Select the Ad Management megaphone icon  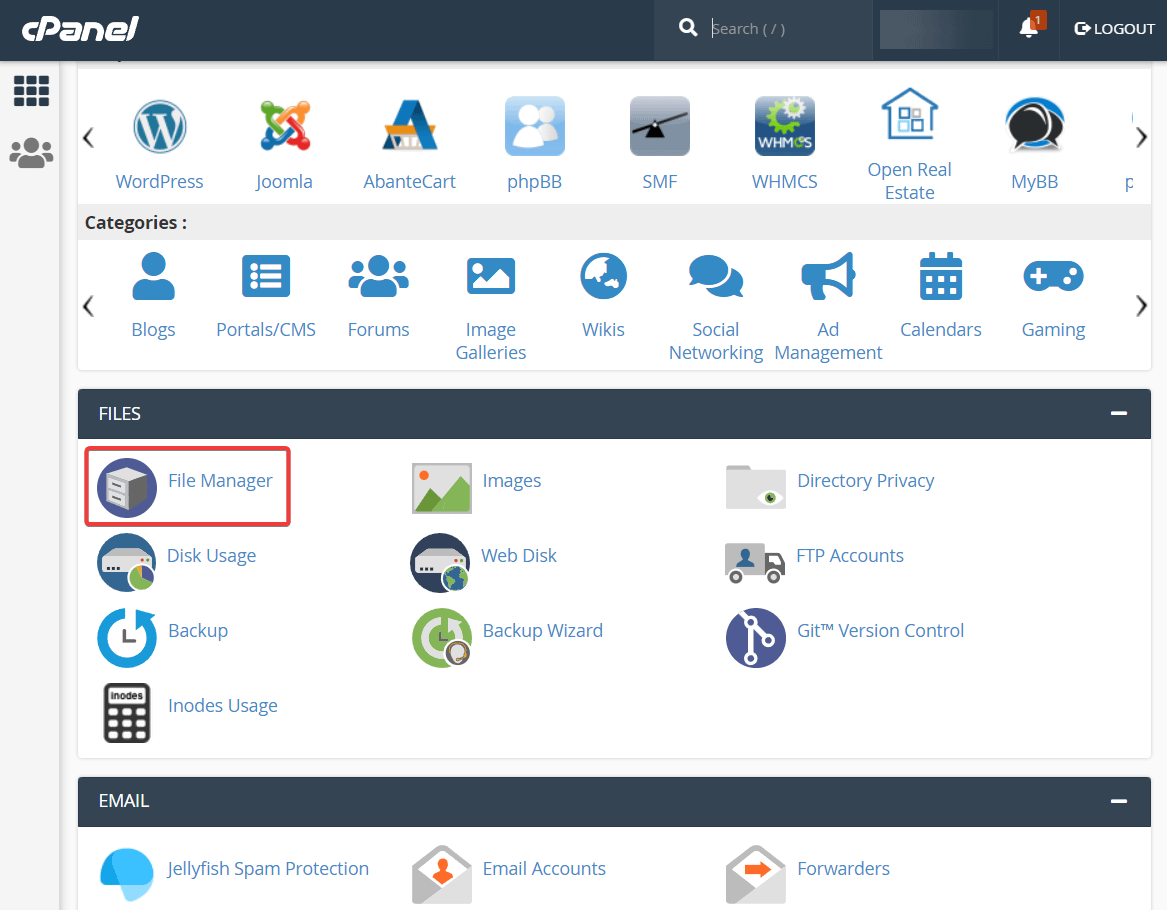click(828, 276)
